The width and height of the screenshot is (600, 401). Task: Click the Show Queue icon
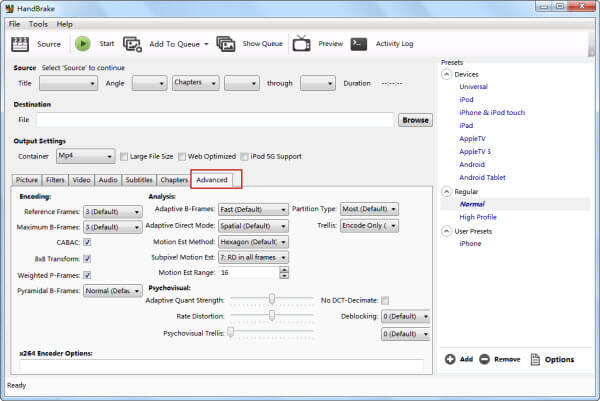pos(226,44)
